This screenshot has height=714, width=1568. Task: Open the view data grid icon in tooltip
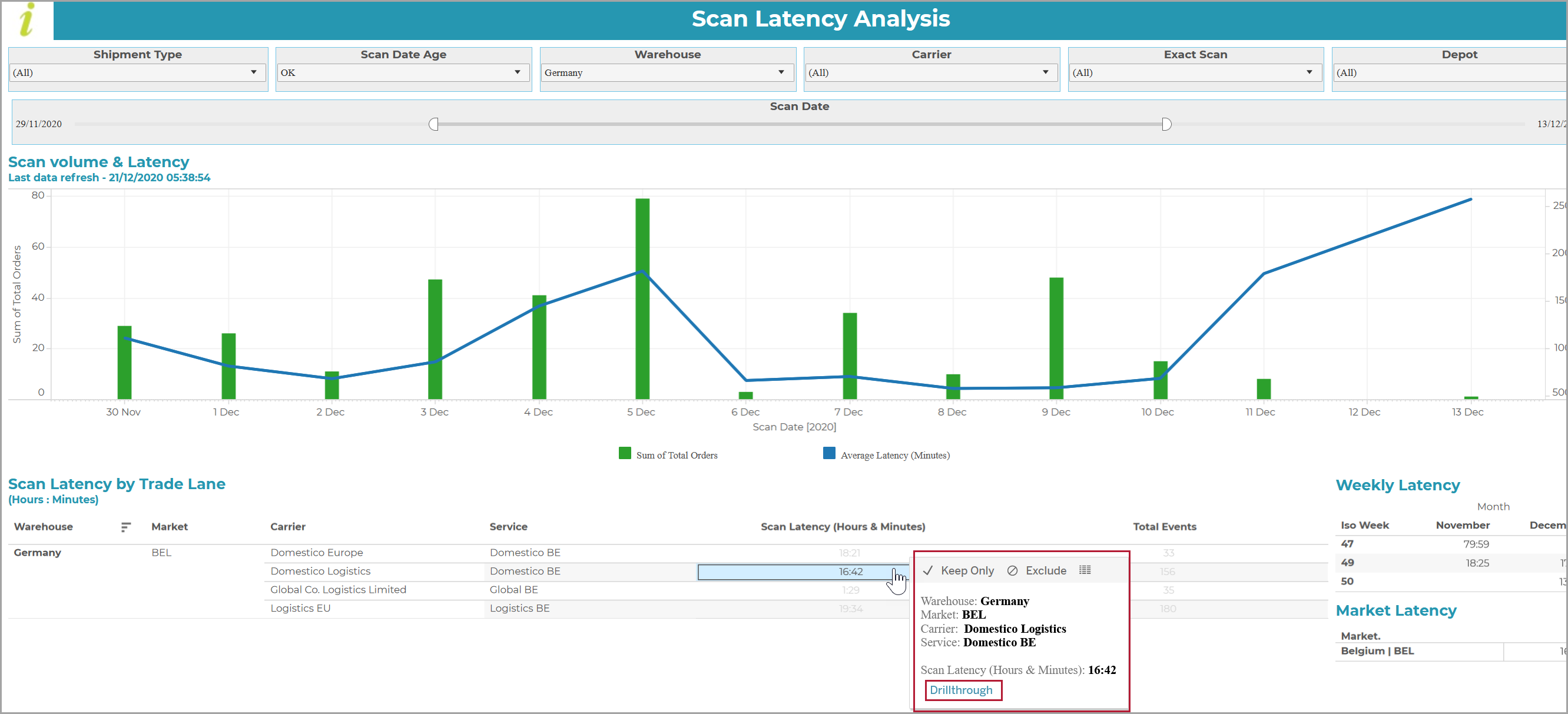coord(1085,570)
